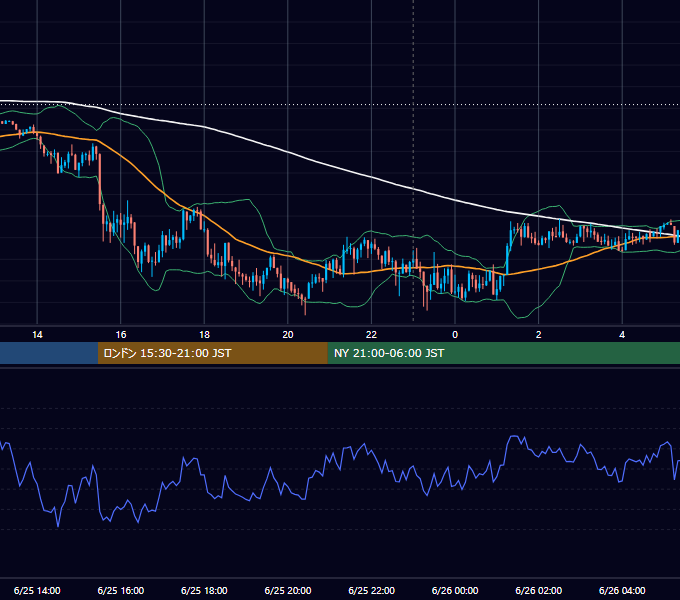Click the 6/25 20:00 date label
The height and width of the screenshot is (600, 680).
(x=288, y=590)
